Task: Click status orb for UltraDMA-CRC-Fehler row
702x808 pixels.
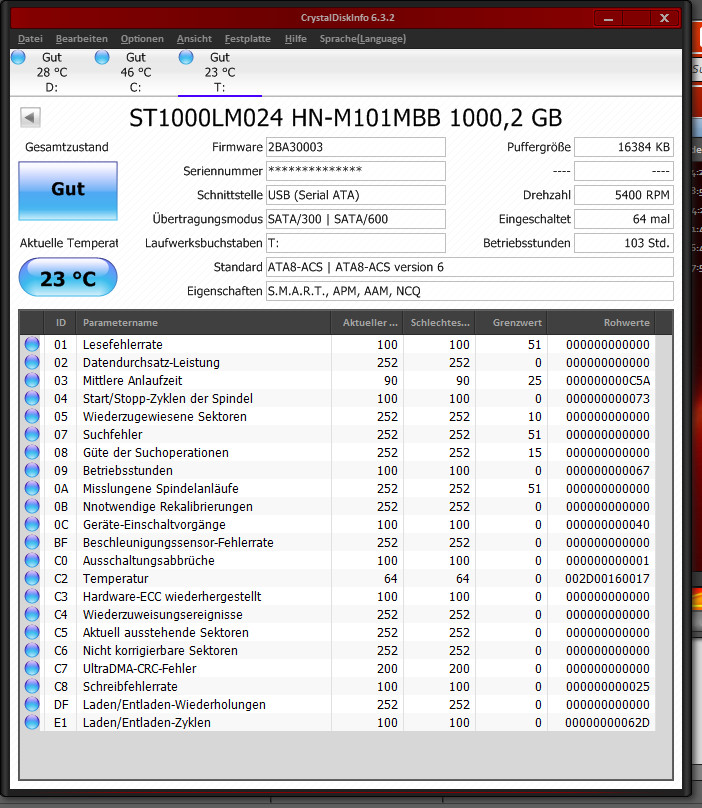Action: pyautogui.click(x=32, y=668)
